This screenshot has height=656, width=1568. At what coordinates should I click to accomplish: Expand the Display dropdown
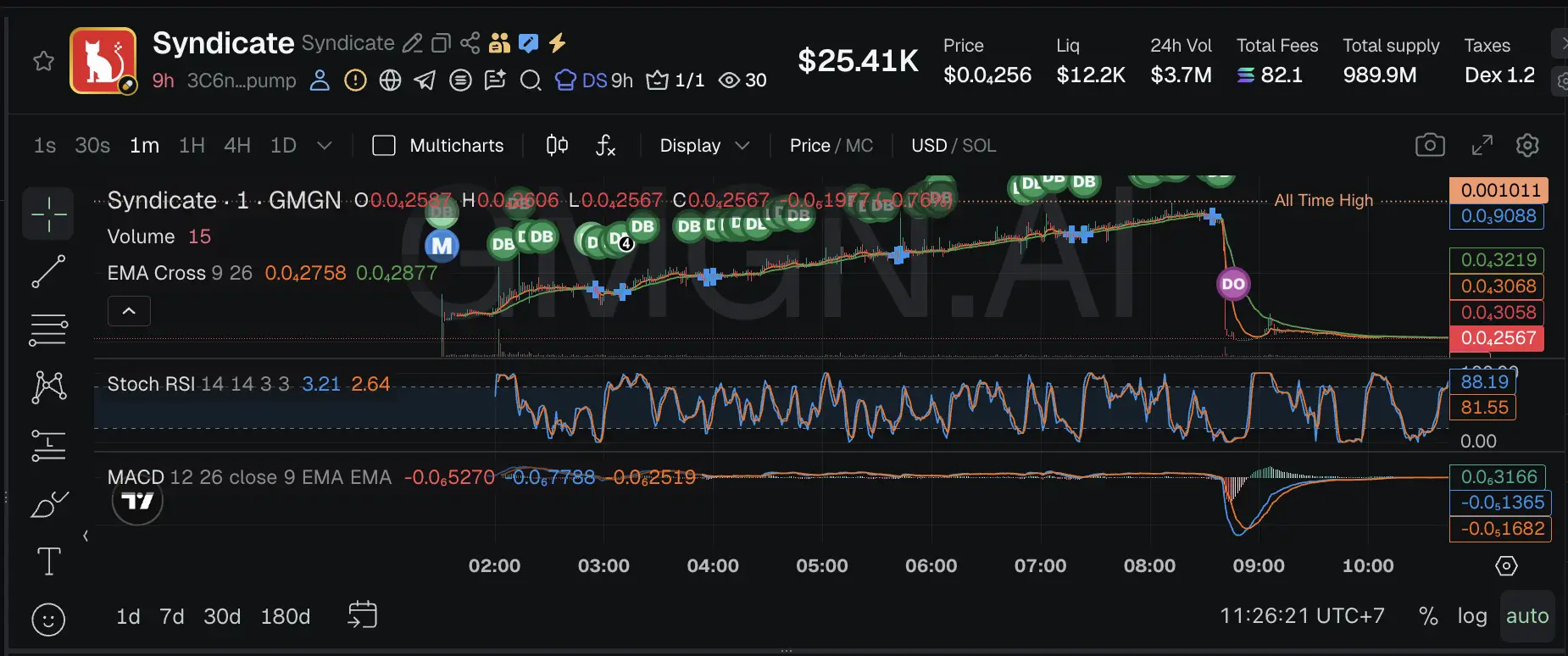[704, 146]
